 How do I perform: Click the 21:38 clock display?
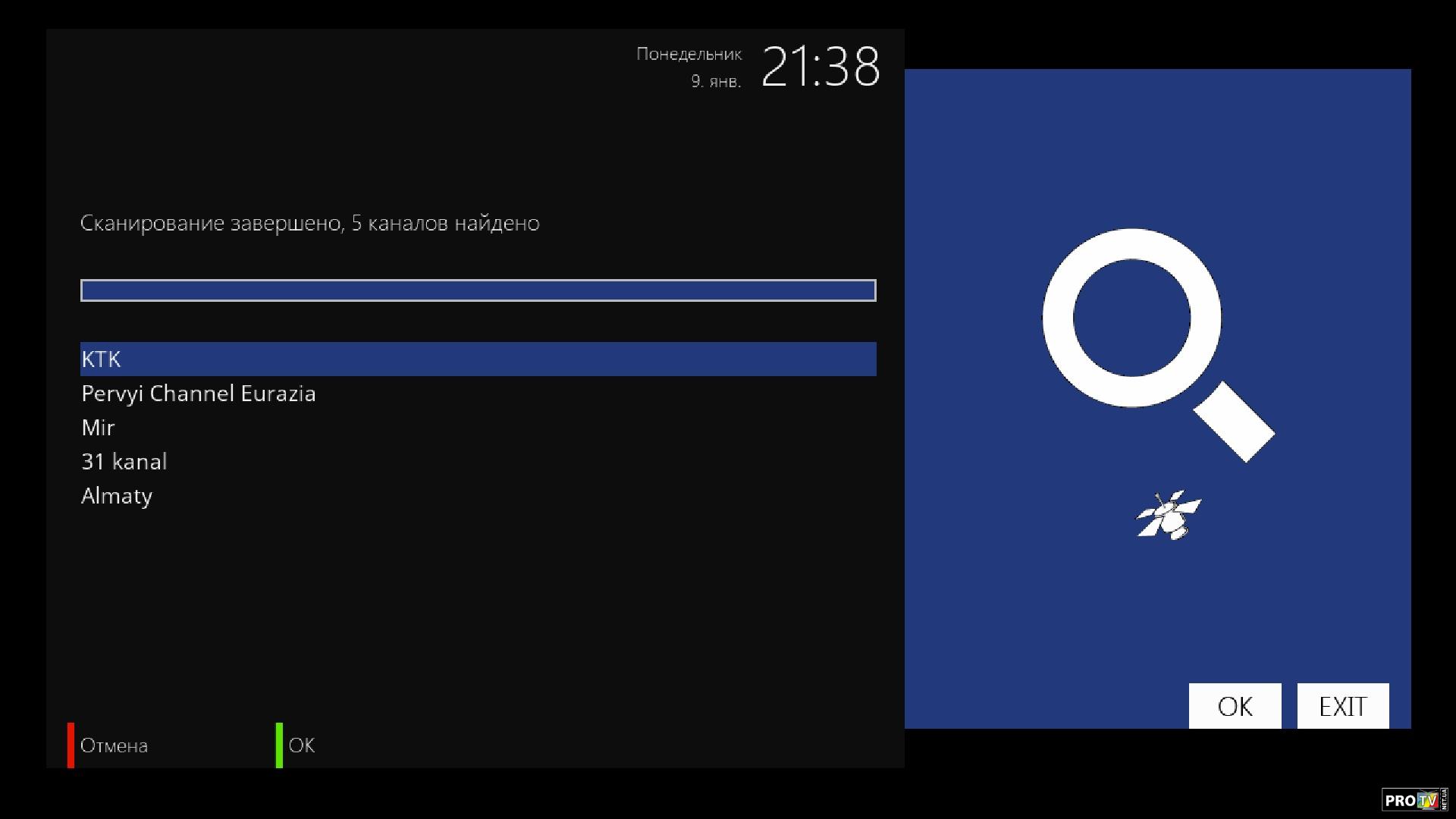tap(821, 67)
